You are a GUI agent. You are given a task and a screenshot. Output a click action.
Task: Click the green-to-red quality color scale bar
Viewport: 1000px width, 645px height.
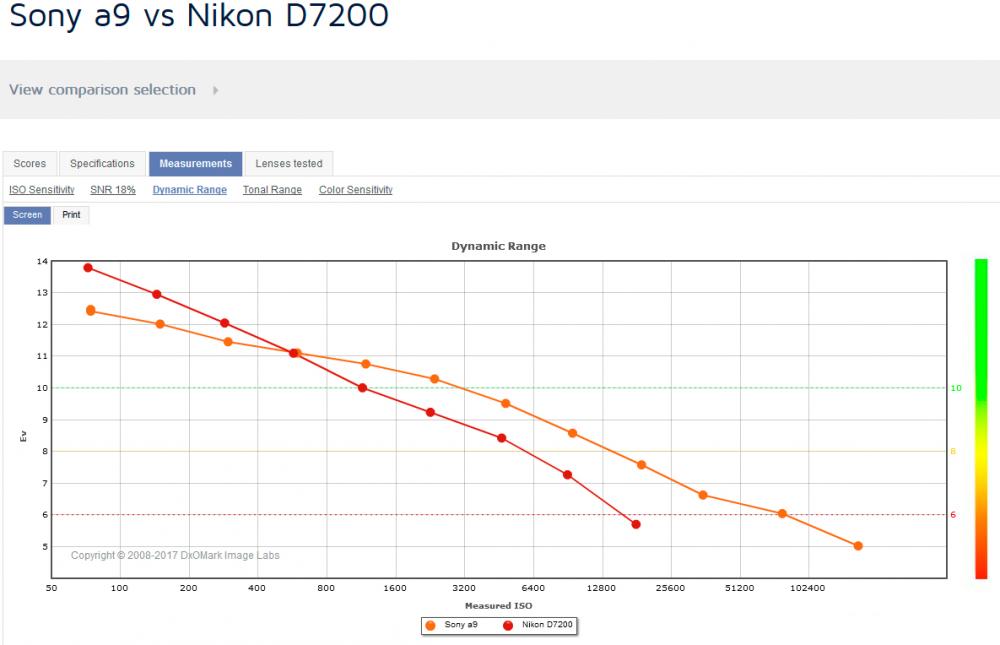pos(981,419)
